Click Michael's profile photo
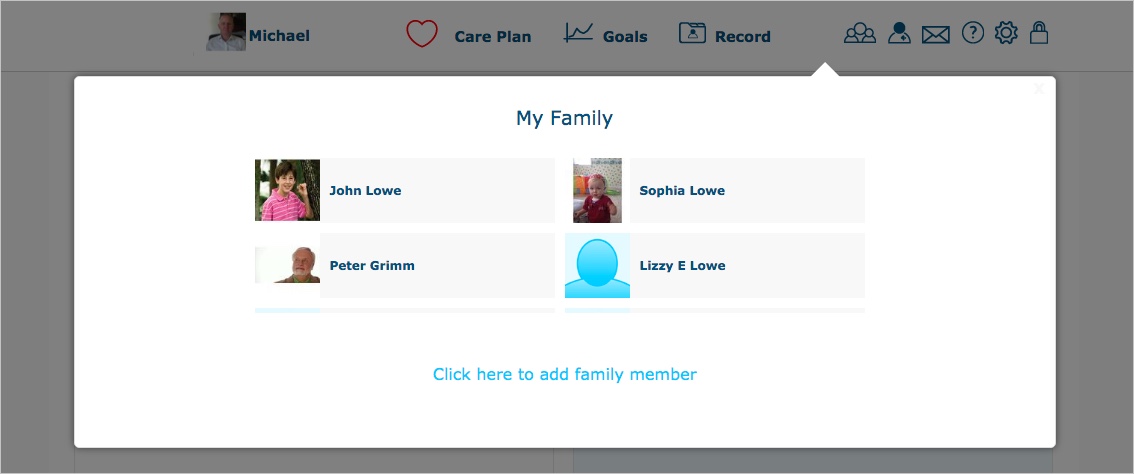 point(226,32)
